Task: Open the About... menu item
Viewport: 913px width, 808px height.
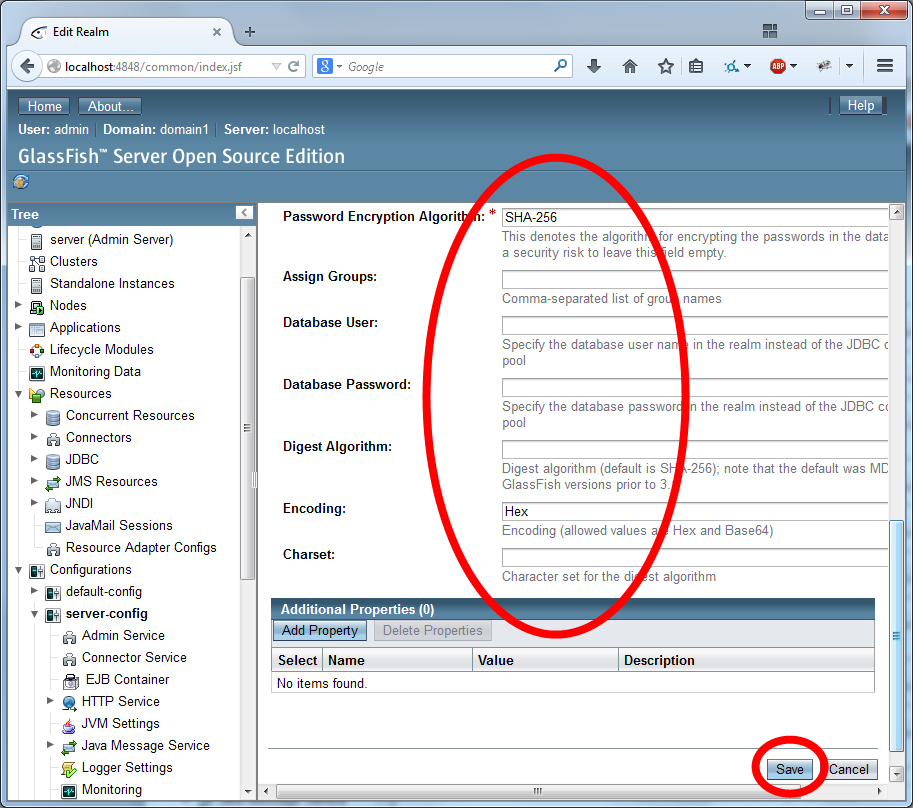Action: point(109,105)
